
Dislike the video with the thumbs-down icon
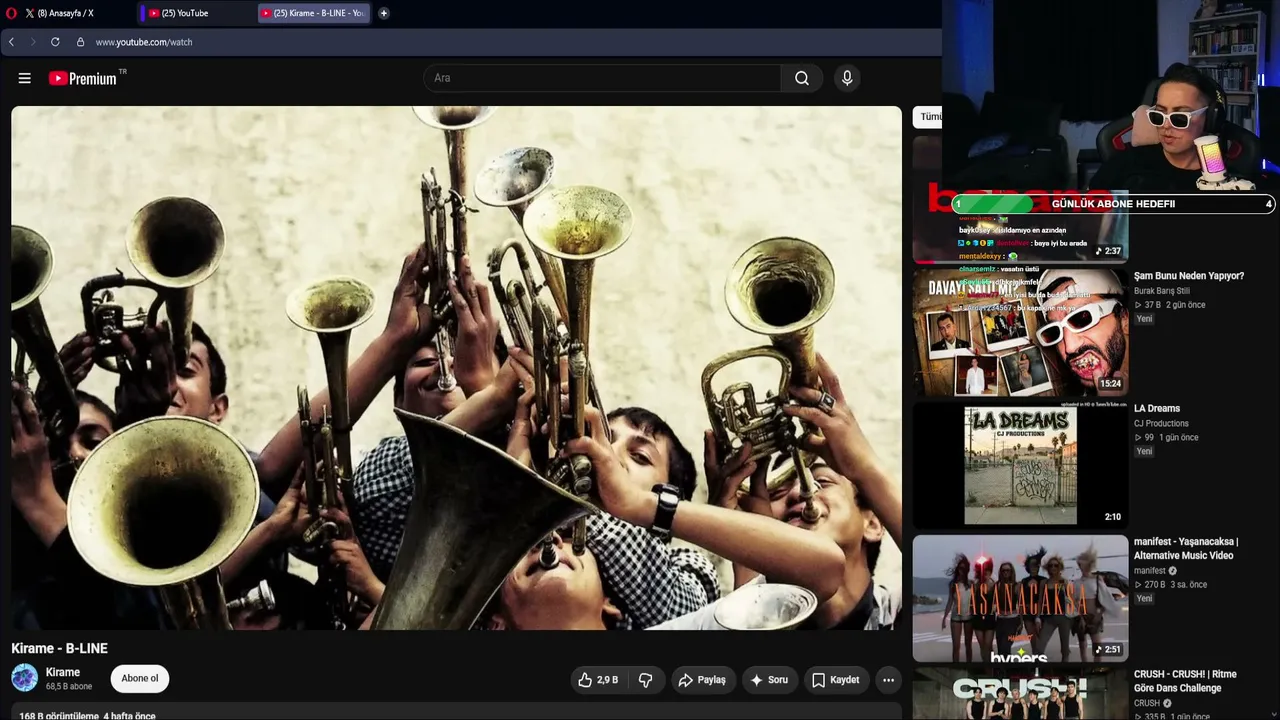click(646, 680)
